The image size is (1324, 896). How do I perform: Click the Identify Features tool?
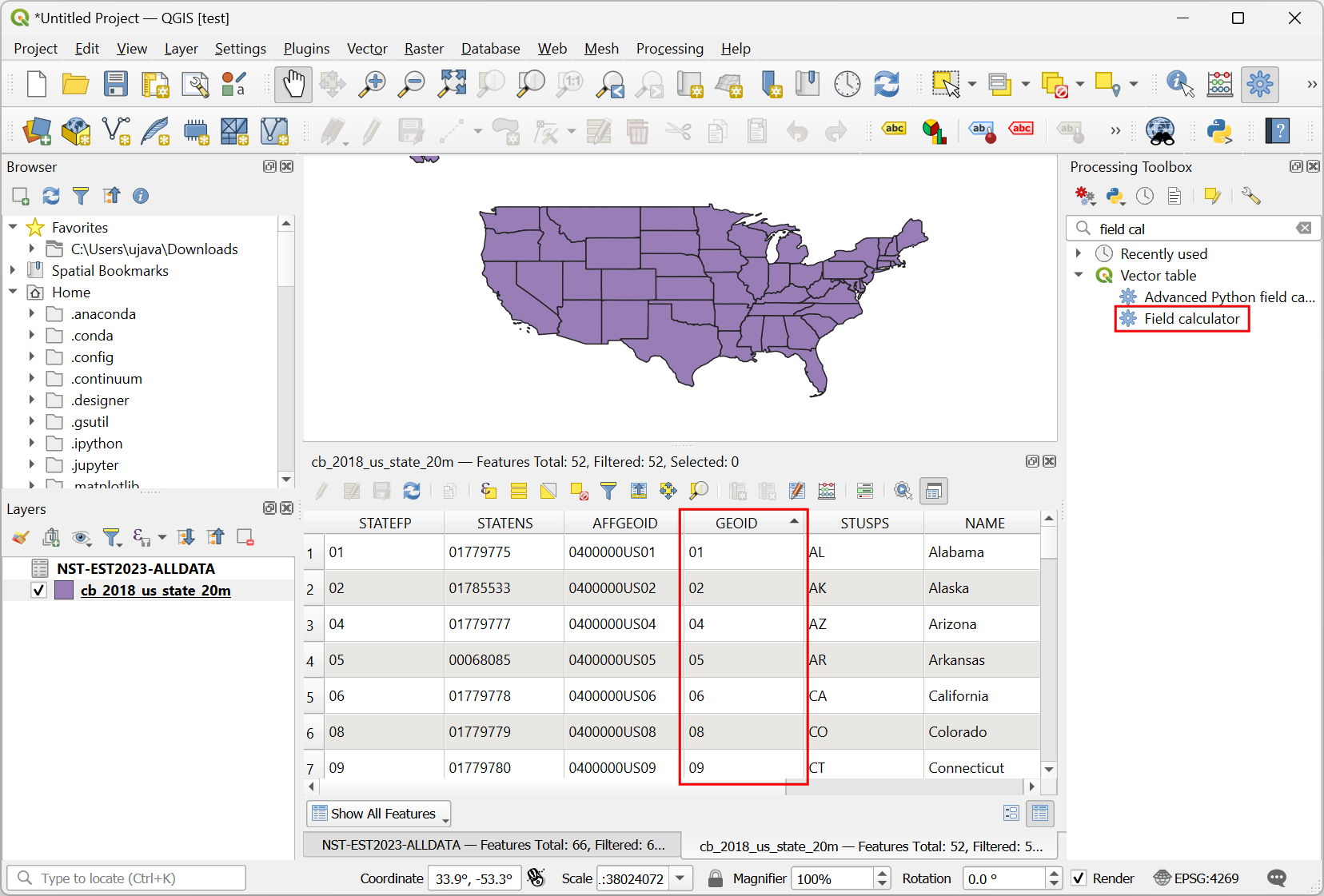tap(1179, 84)
